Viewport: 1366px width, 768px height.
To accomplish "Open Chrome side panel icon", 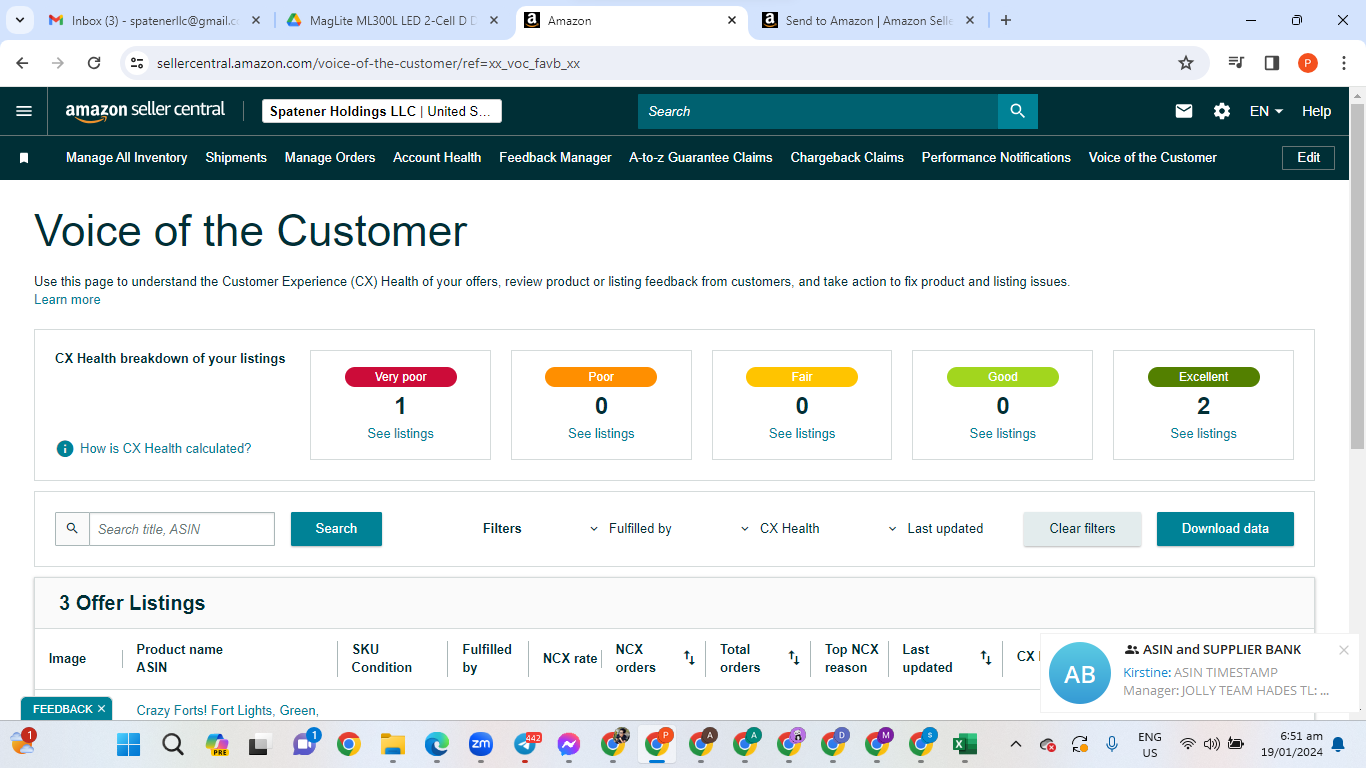I will tap(1272, 63).
